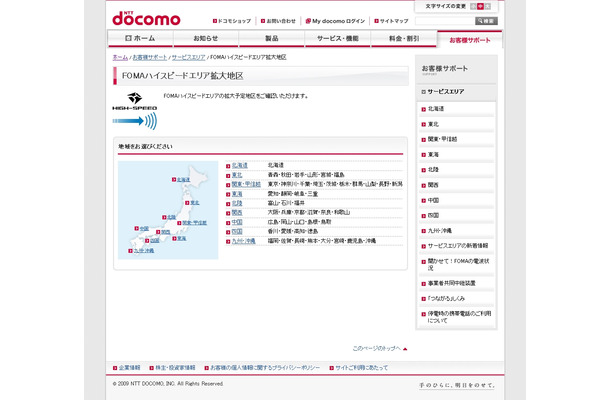This screenshot has height=400, width=610.
Task: Open 東海 in the right sidebar
Action: [433, 155]
